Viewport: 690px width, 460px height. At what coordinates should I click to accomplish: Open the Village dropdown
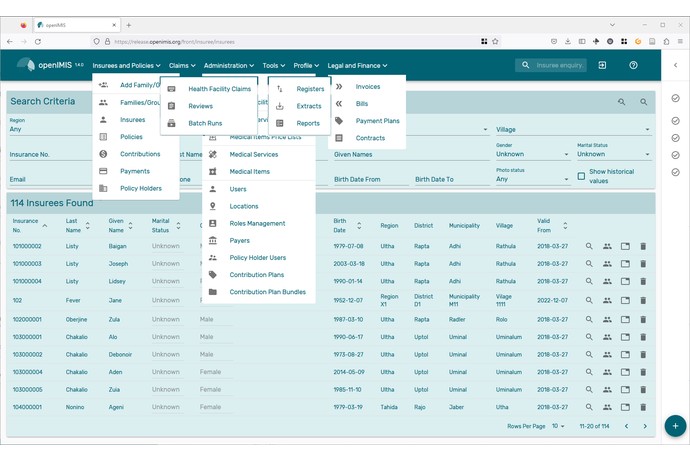click(573, 129)
